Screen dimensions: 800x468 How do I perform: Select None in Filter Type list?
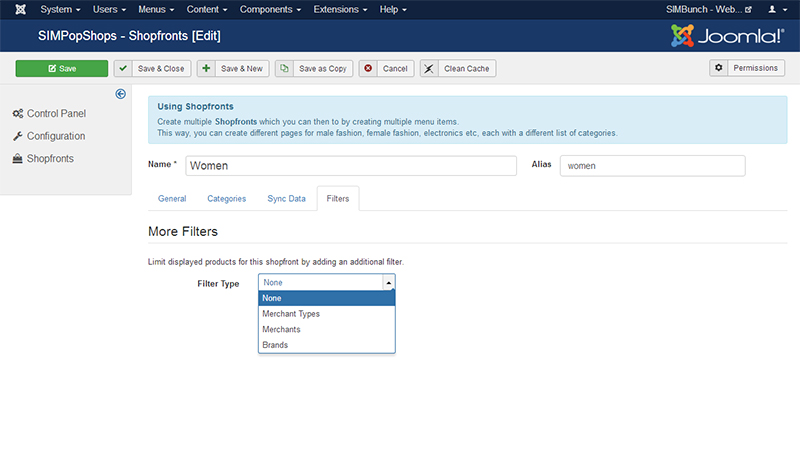pyautogui.click(x=327, y=298)
